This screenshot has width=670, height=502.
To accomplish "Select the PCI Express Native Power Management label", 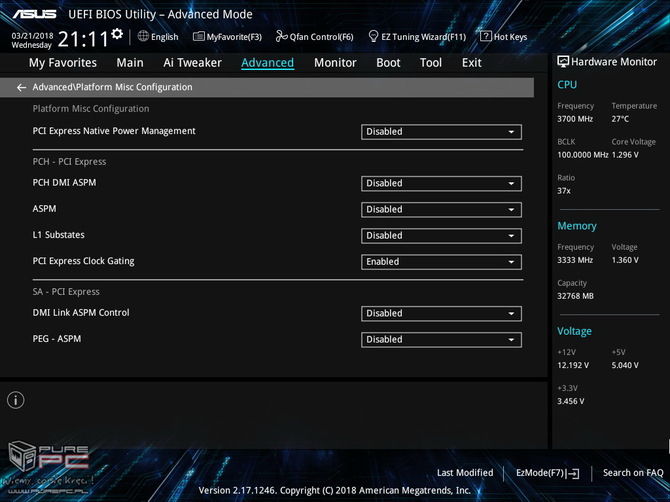I will (x=114, y=131).
